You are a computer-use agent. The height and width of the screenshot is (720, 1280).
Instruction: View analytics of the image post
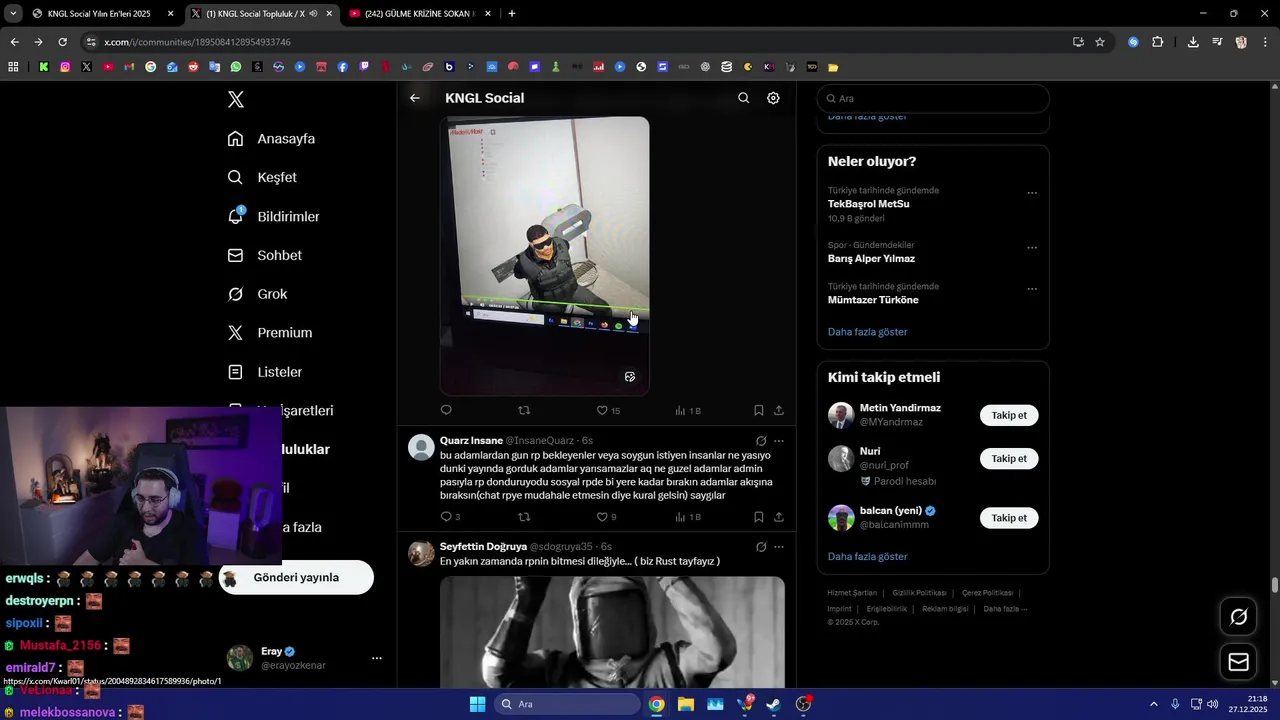pos(688,410)
